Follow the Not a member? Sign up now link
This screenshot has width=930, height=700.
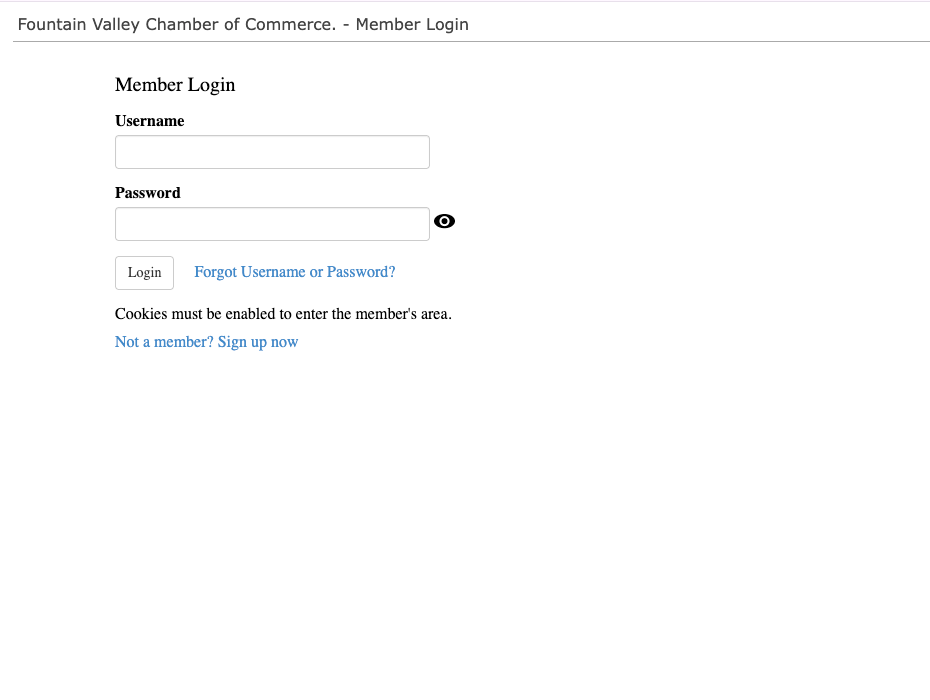coord(206,342)
